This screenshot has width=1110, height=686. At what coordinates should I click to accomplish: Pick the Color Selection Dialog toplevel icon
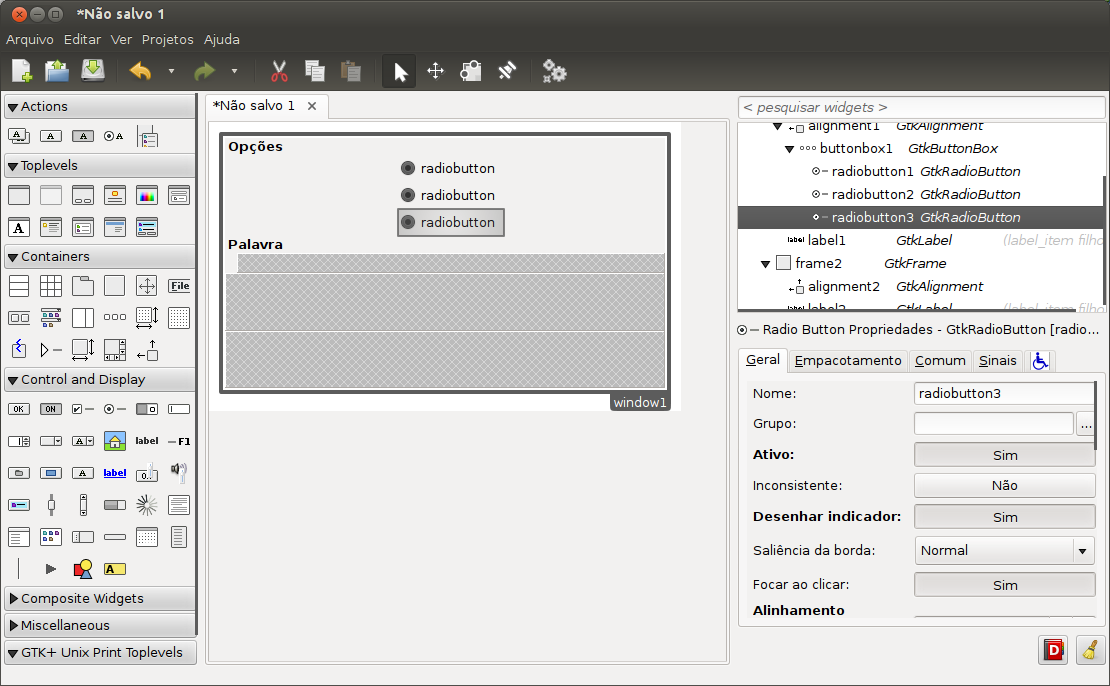pos(147,195)
